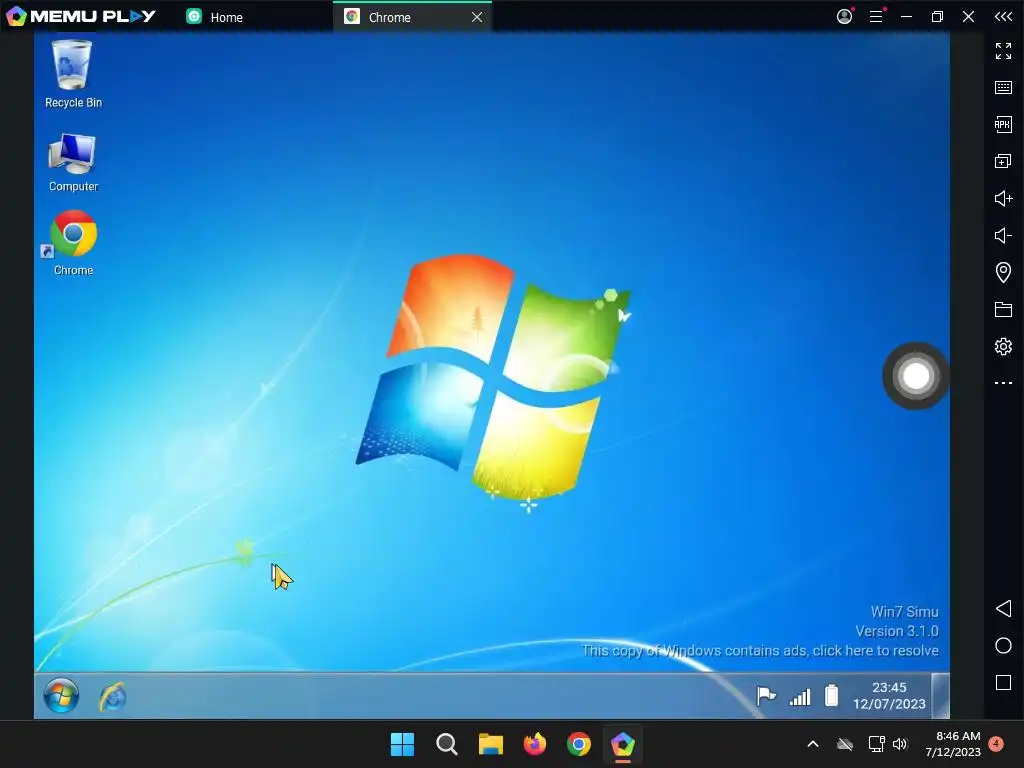Select the MEmu Play taskbar icon
Screen dimensions: 1024x768
coord(622,744)
